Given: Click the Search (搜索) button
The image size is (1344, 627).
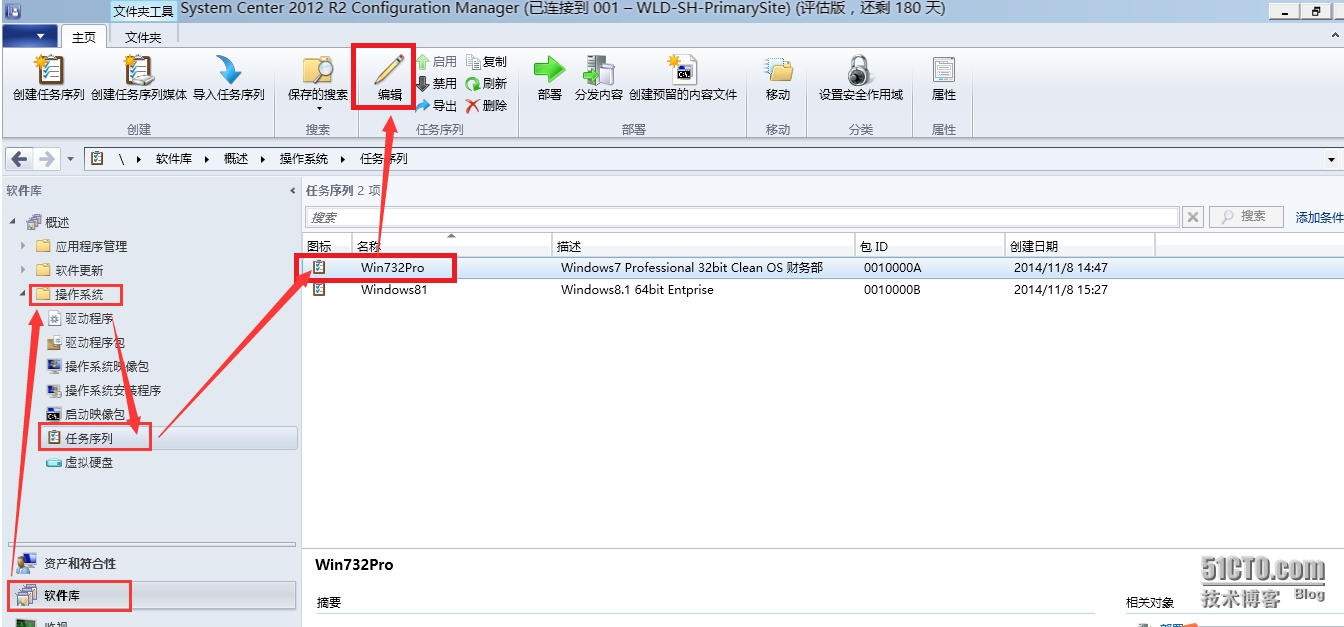Looking at the screenshot, I should tap(1246, 216).
